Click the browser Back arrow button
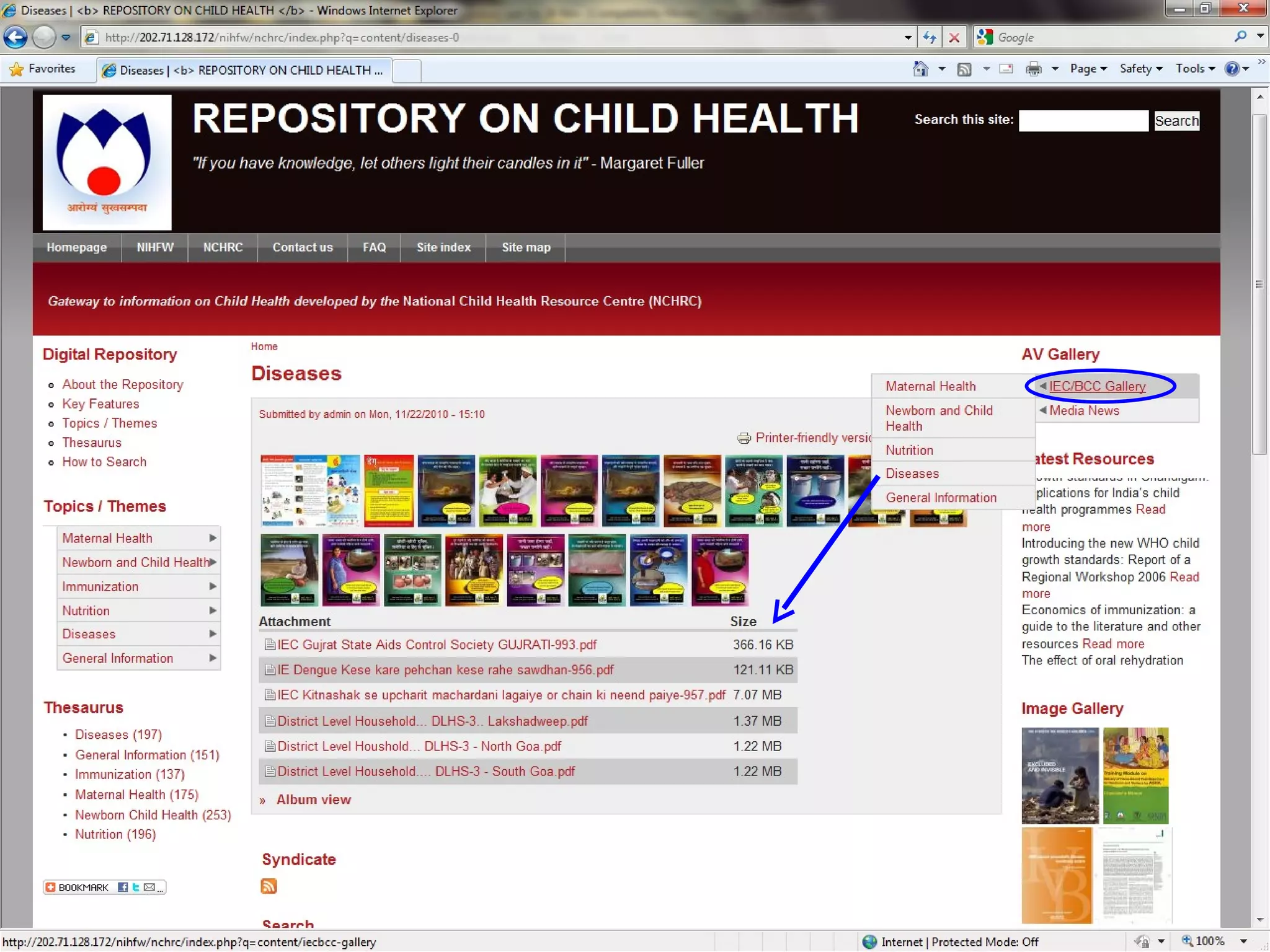This screenshot has width=1270, height=952. click(x=16, y=37)
